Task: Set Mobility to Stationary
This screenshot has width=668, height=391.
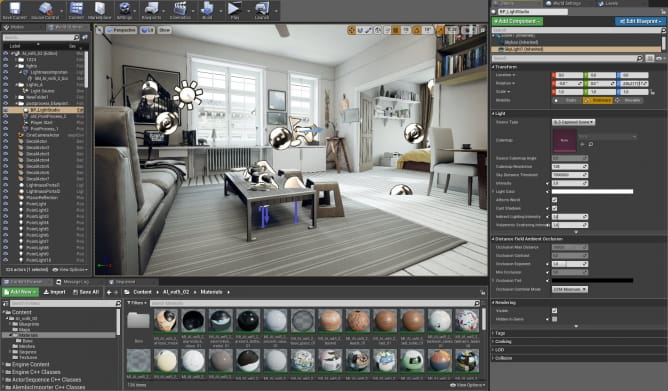Action: coord(597,100)
